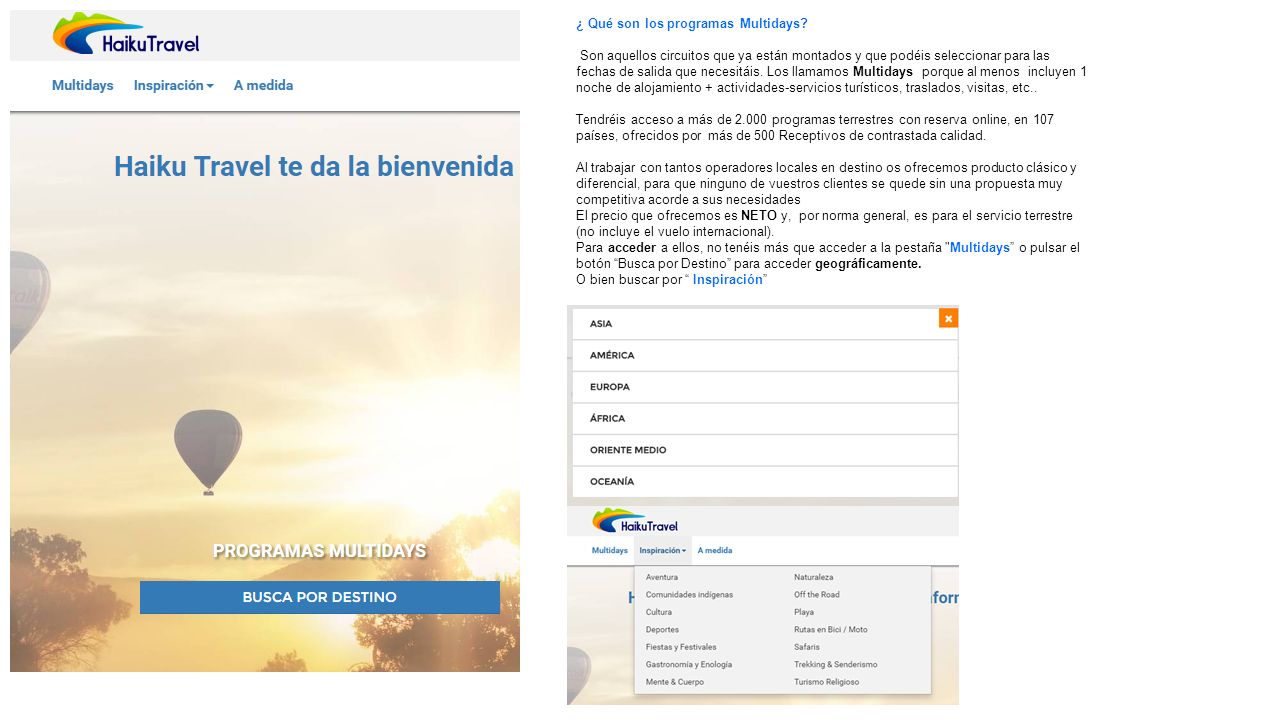Choose Naturaleza from the Inspiración menu

[x=814, y=577]
